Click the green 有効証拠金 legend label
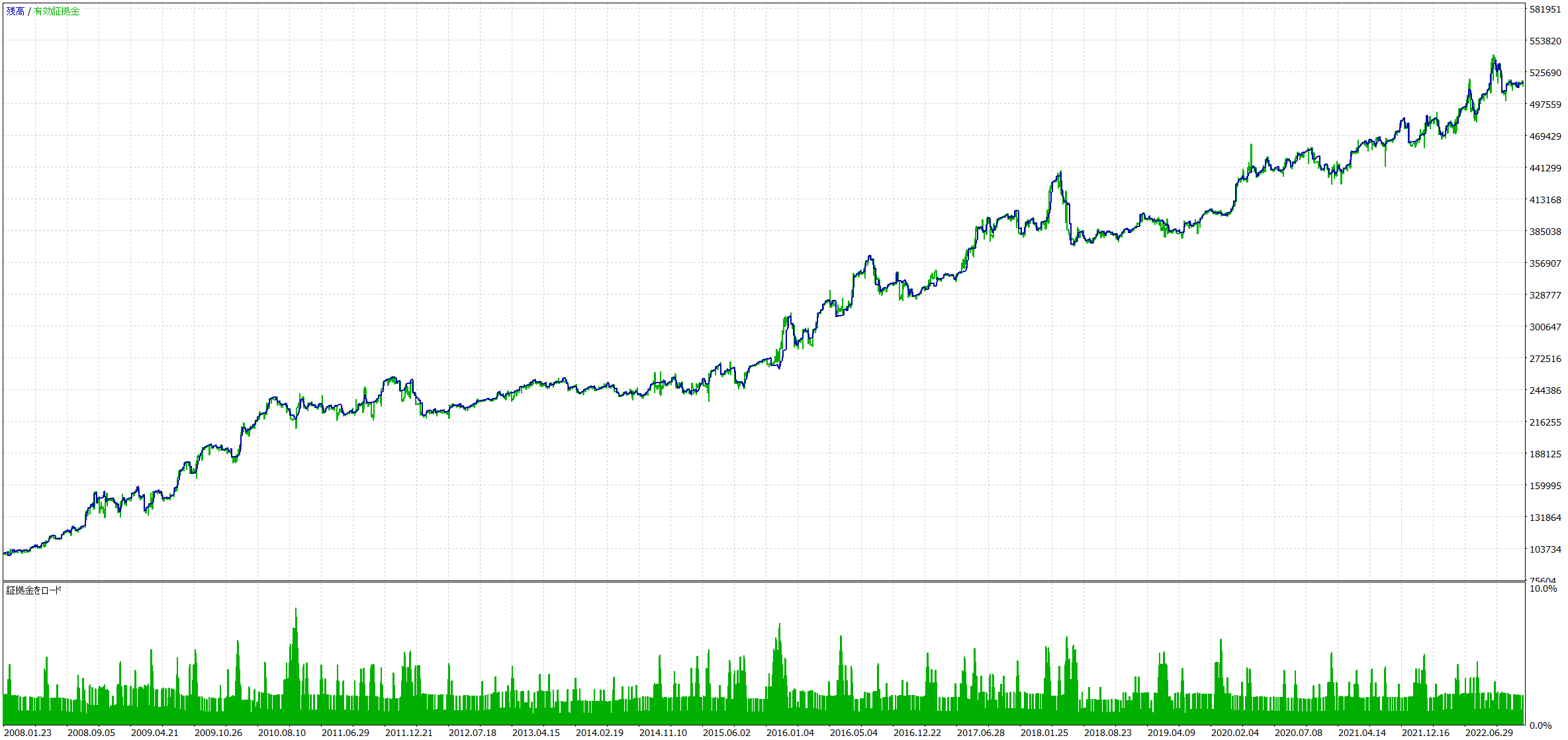Screen dimensions: 1568x740 tap(57, 11)
